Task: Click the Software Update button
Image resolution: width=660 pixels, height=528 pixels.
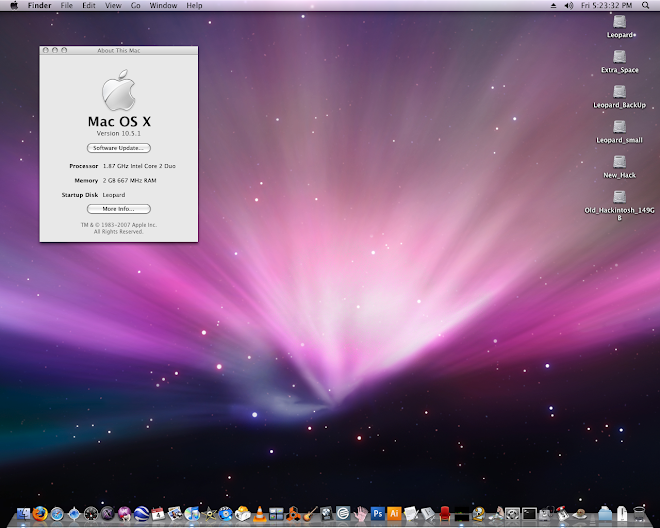Action: 119,148
